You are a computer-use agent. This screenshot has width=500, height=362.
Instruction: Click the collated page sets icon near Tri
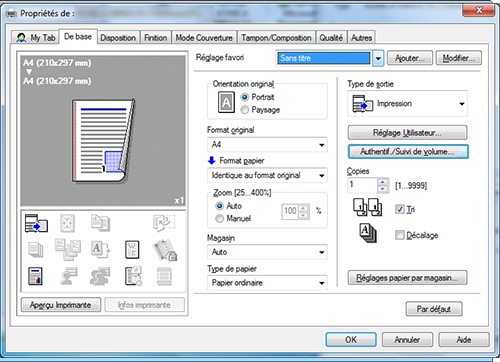(368, 207)
